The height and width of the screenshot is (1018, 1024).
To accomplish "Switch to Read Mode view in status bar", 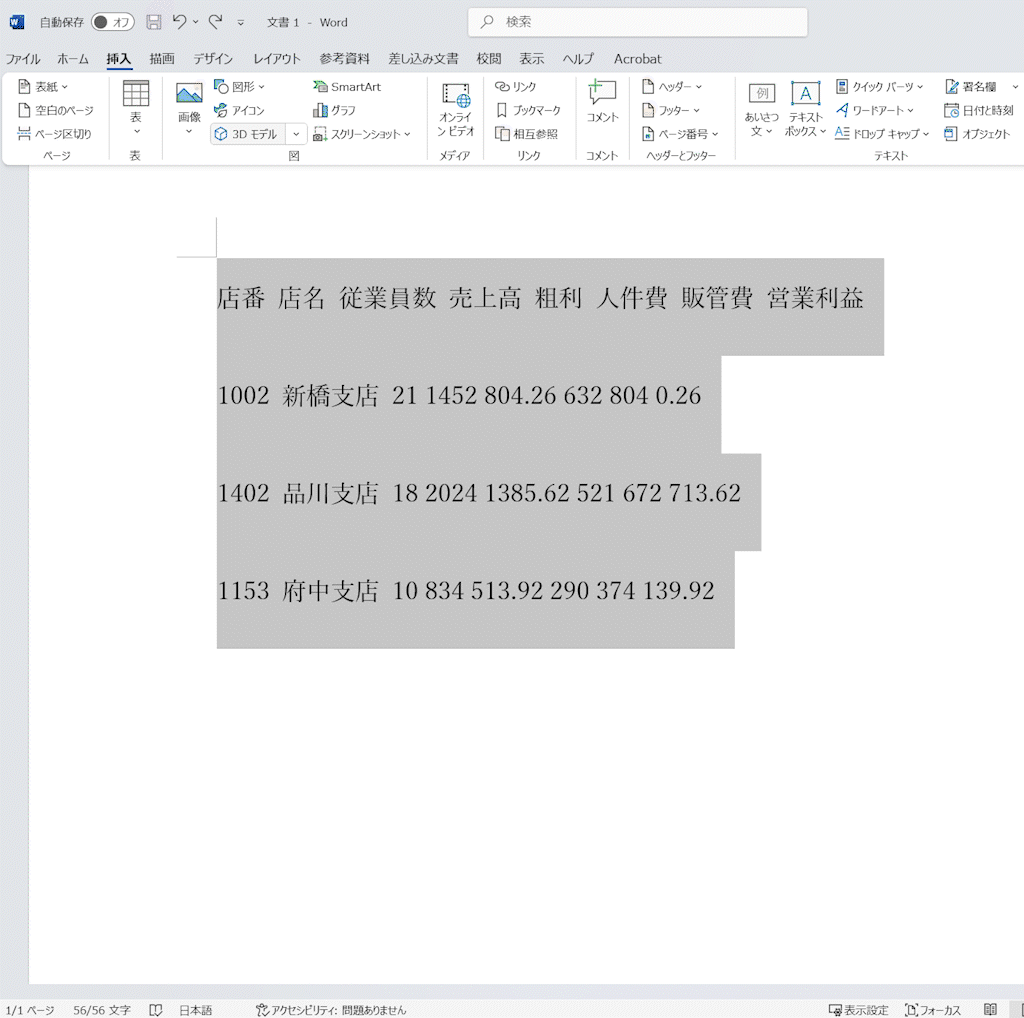I will [x=990, y=1010].
